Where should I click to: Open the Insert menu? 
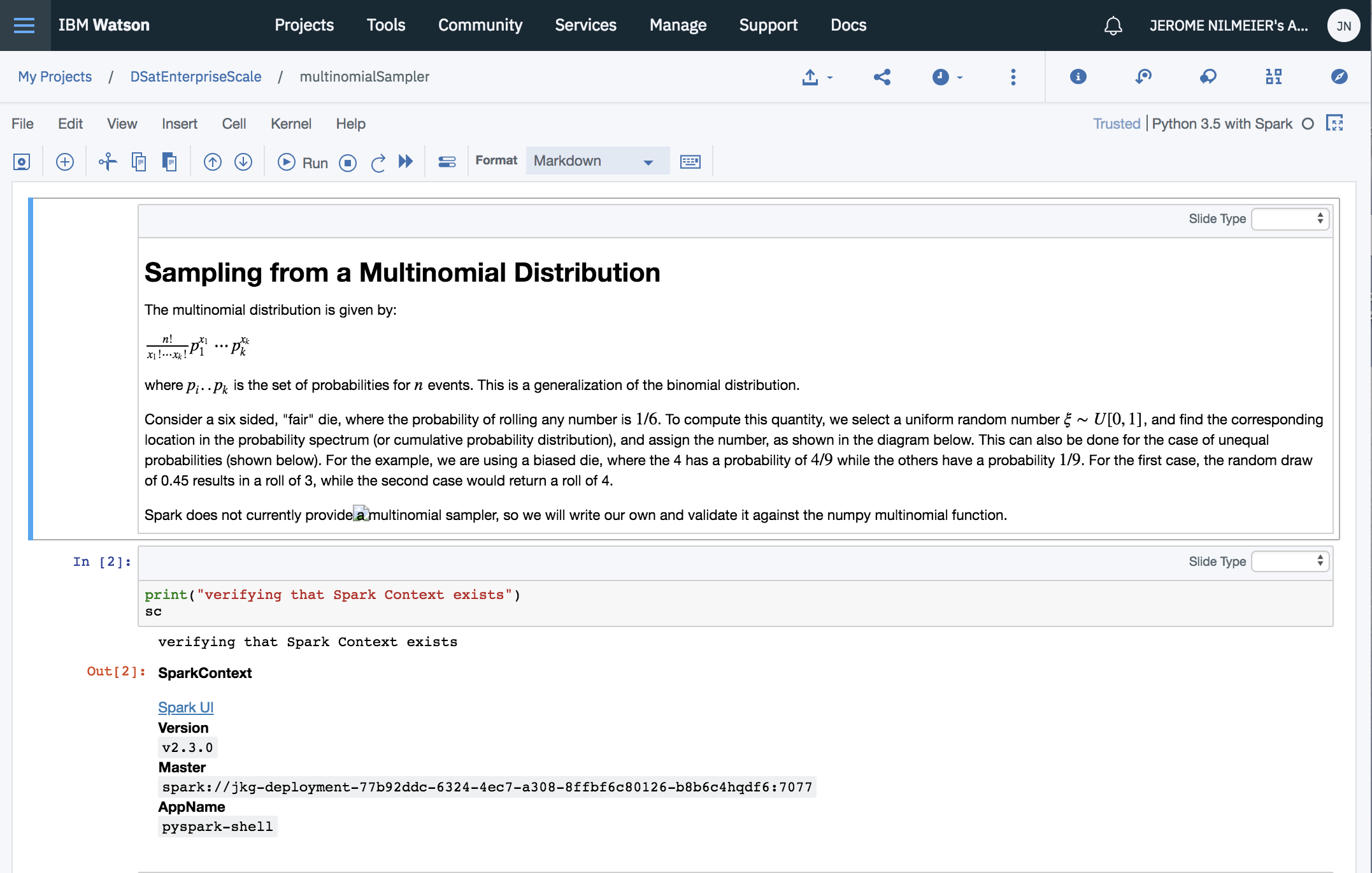click(x=179, y=124)
